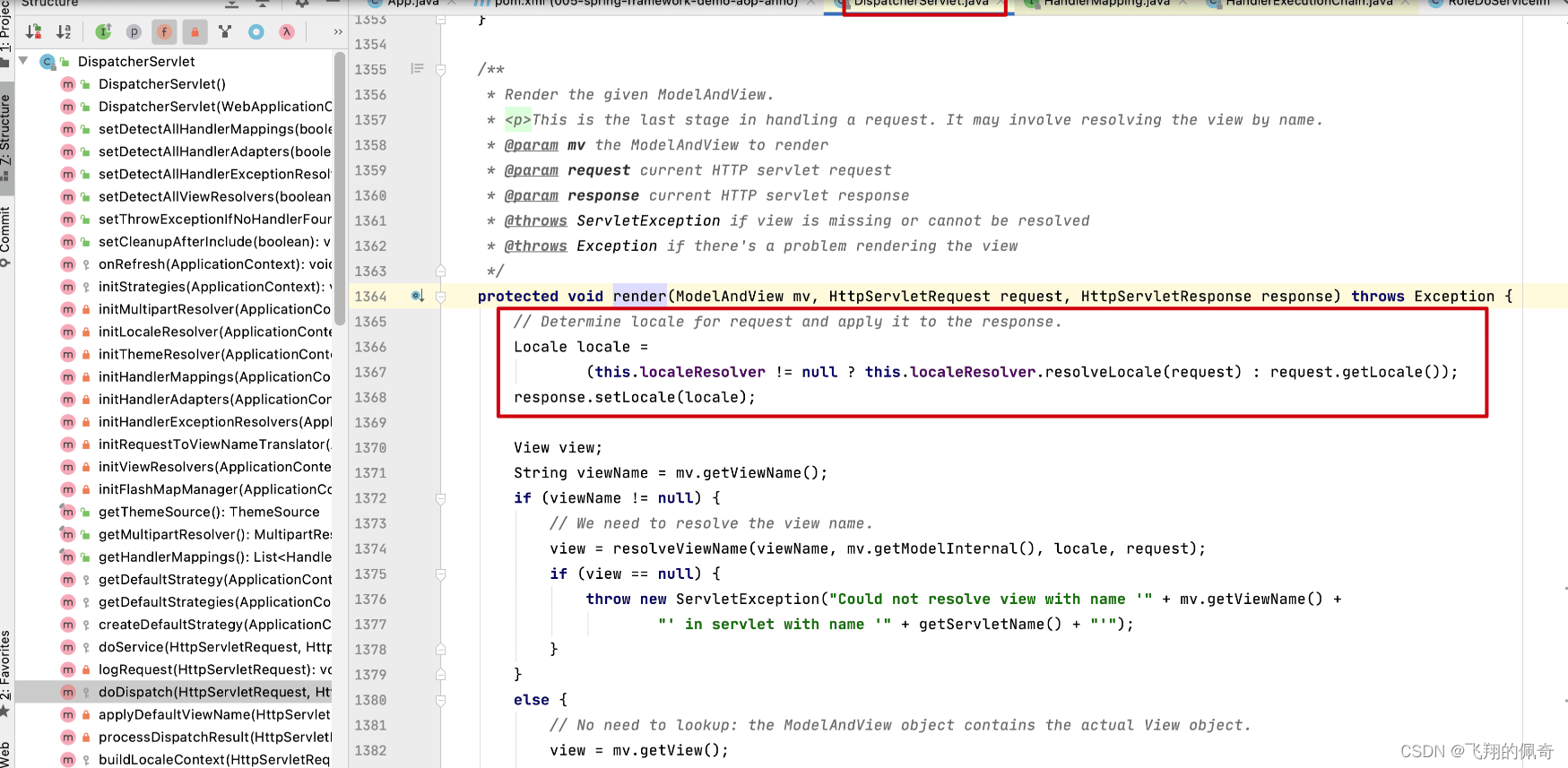Screen dimensions: 1568x768
Task: Click method icon beside buildLocaleContext
Action: [68, 759]
